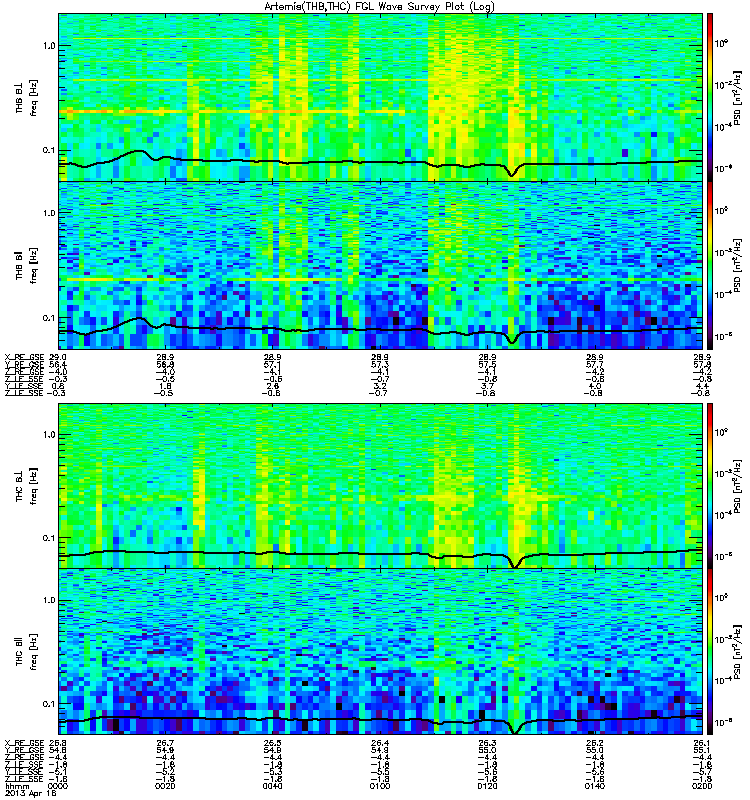Click the PSD [nT²/Hz] label of the top color bar
Viewport: 750px width, 800px height.
click(x=738, y=98)
